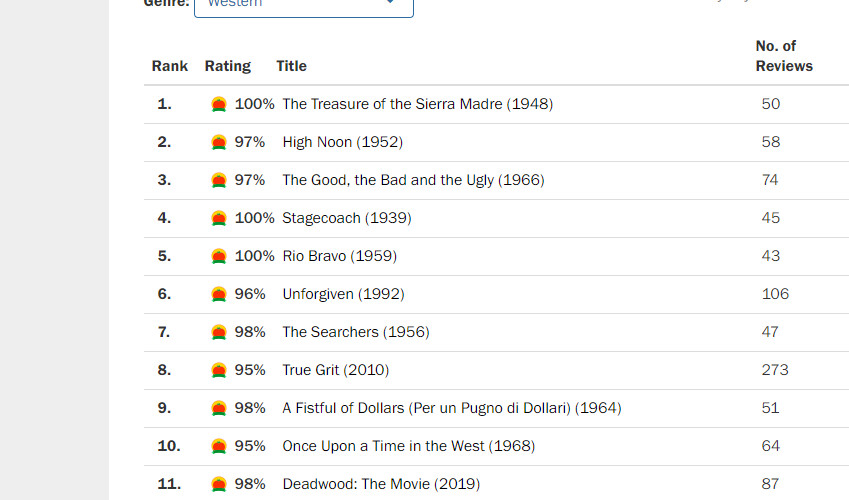Click the tomato icon next to True Grit

pos(219,370)
